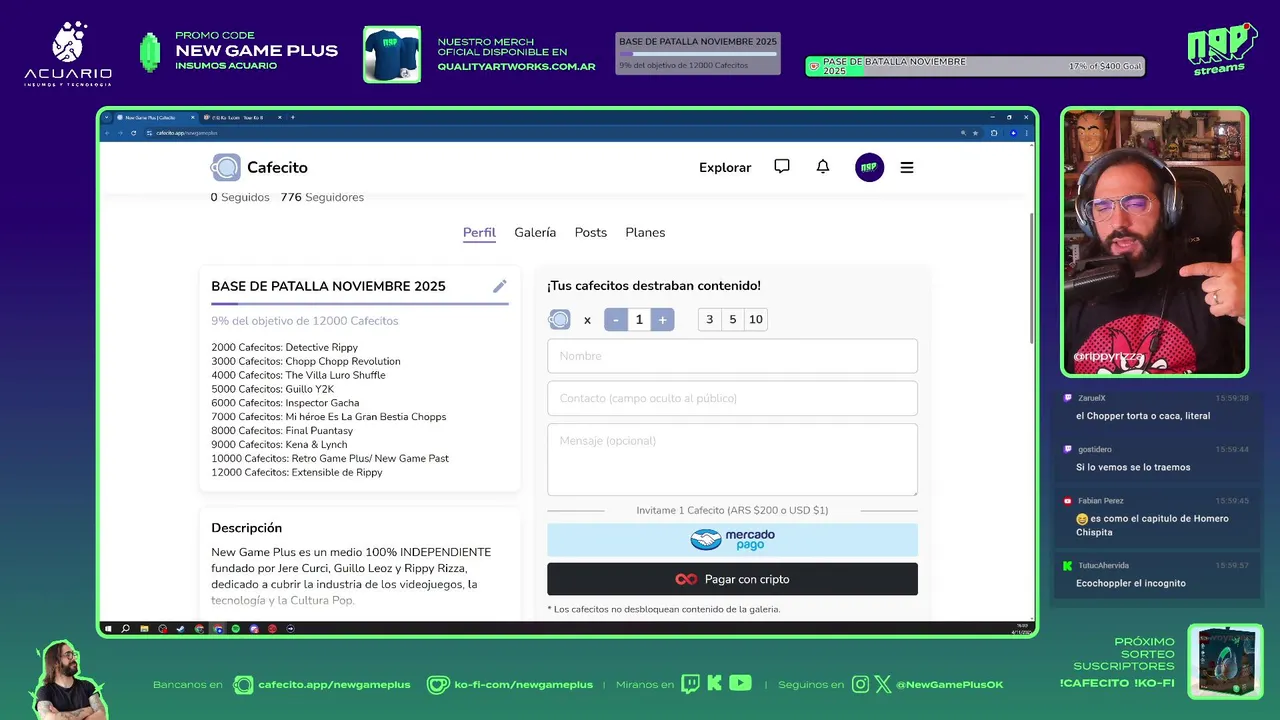Open File Explorer in the taskbar
This screenshot has width=1280, height=720.
point(144,629)
